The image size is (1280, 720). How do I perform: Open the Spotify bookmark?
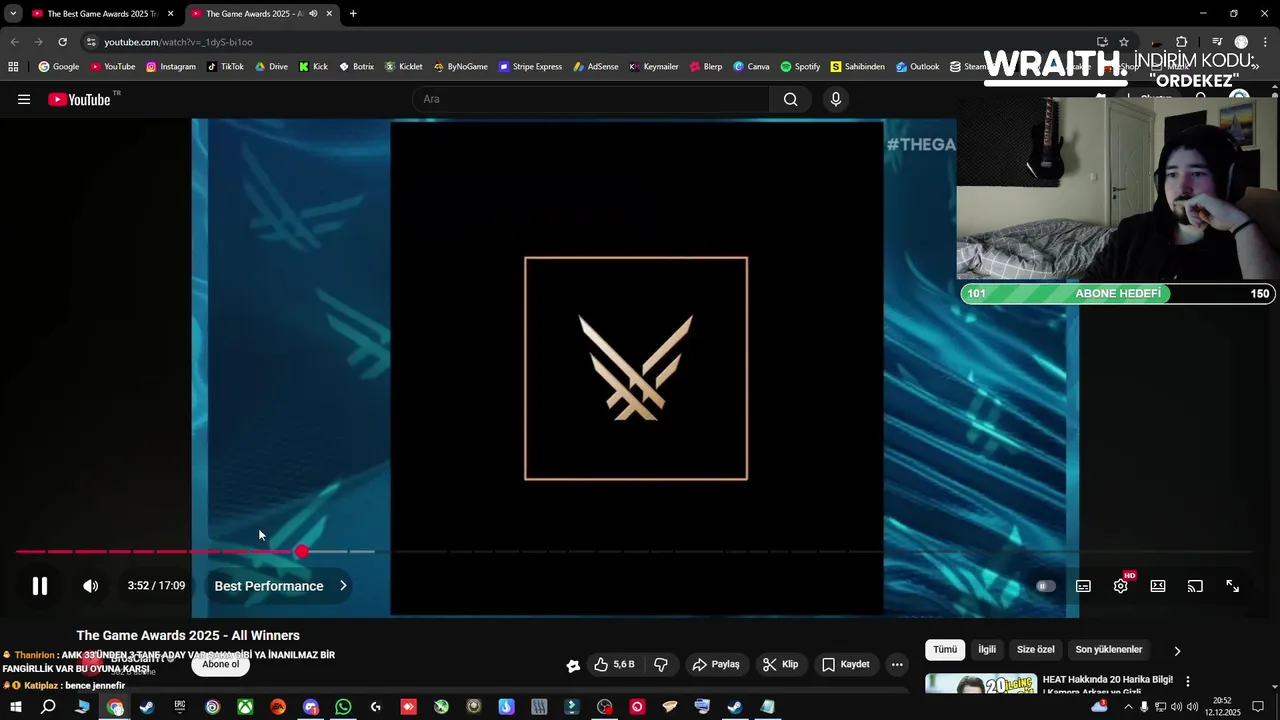800,67
